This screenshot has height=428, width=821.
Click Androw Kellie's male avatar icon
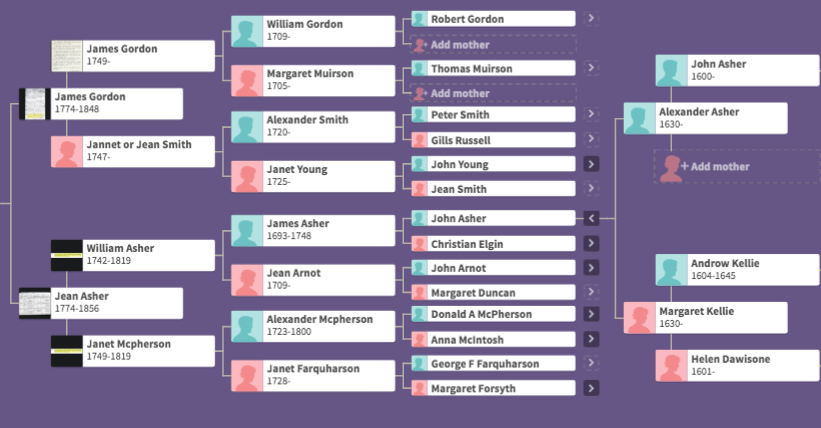[x=672, y=270]
